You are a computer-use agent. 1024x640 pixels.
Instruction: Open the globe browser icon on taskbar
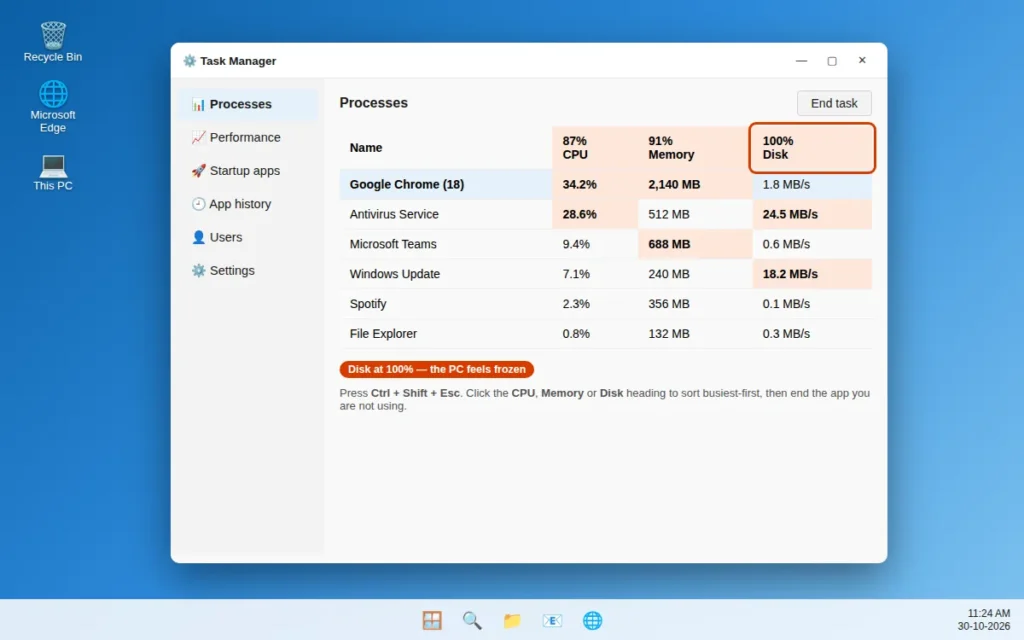tap(592, 620)
